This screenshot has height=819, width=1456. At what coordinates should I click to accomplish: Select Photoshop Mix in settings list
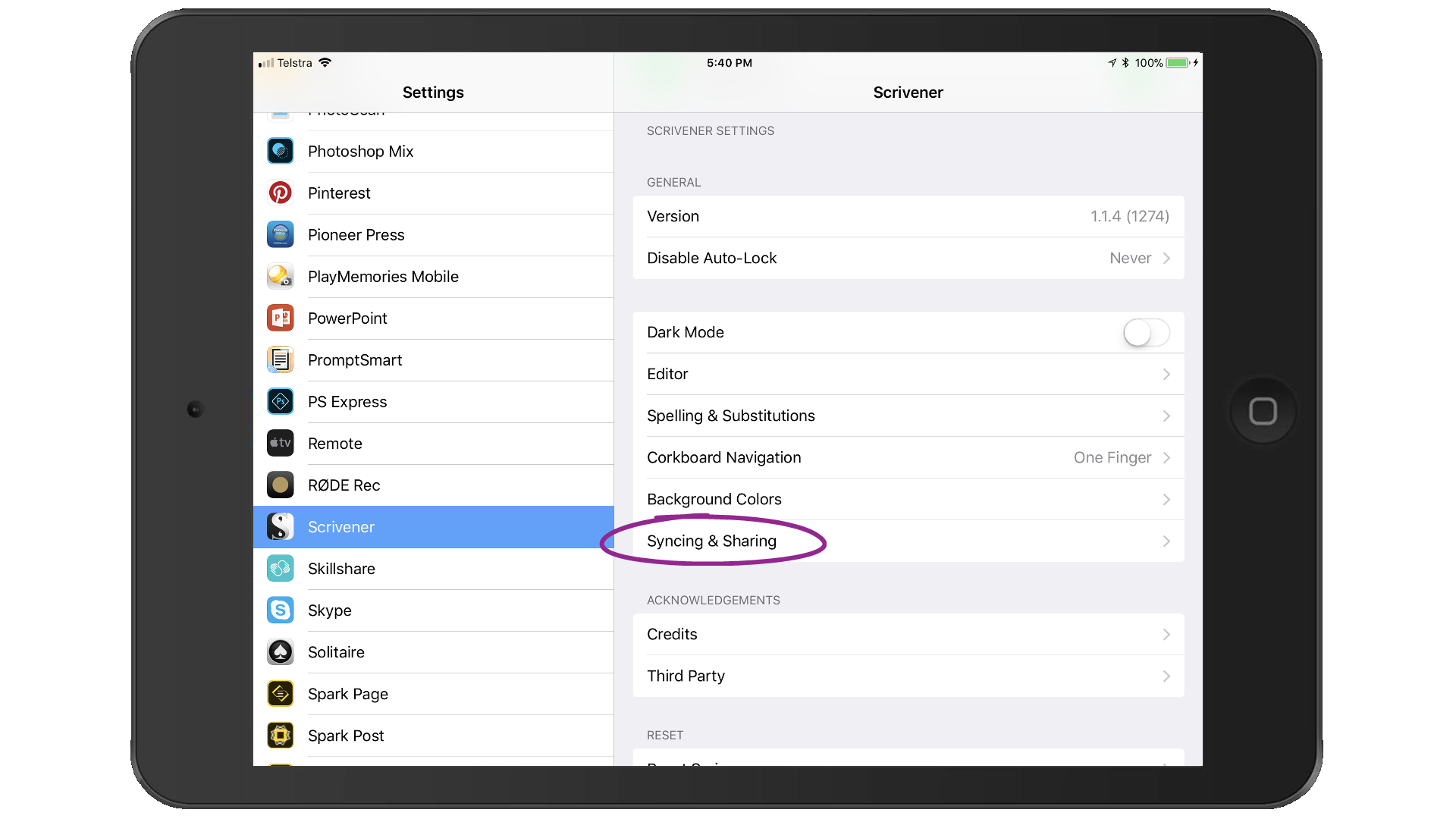433,152
